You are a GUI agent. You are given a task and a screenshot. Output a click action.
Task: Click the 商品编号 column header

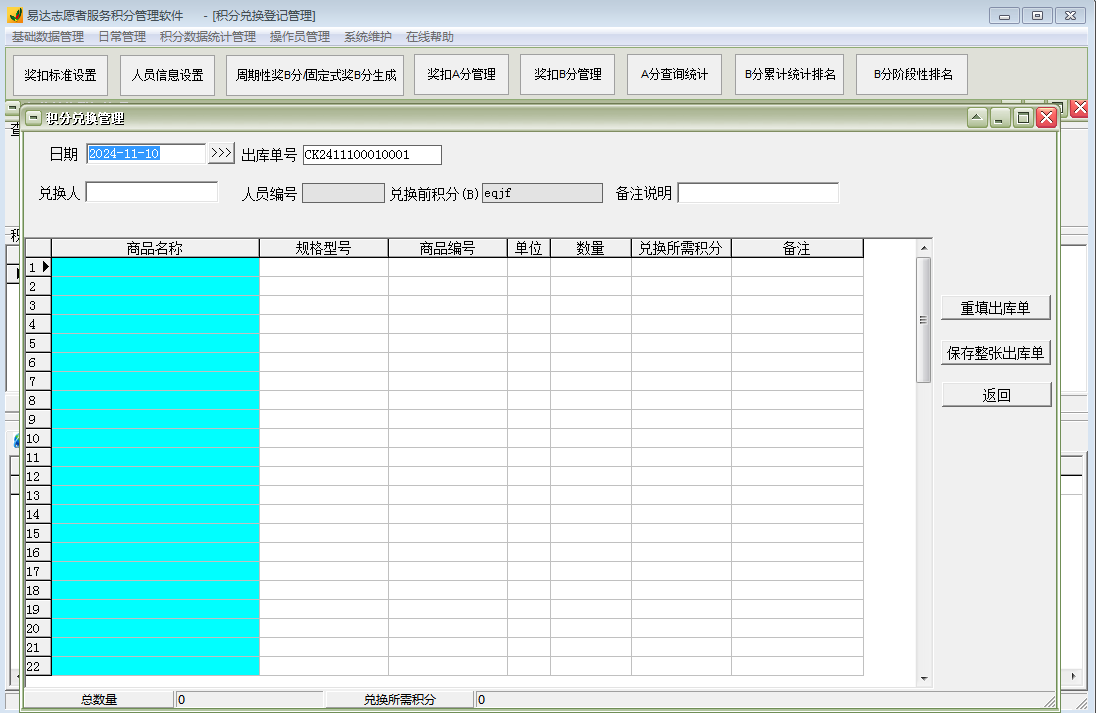pyautogui.click(x=448, y=248)
